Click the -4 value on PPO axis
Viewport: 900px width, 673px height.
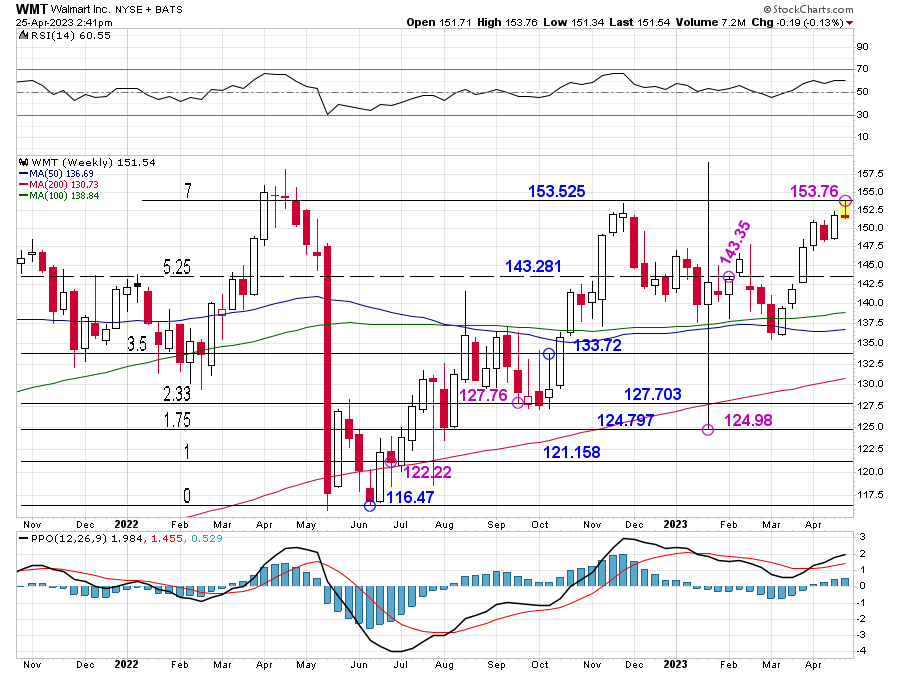(863, 651)
